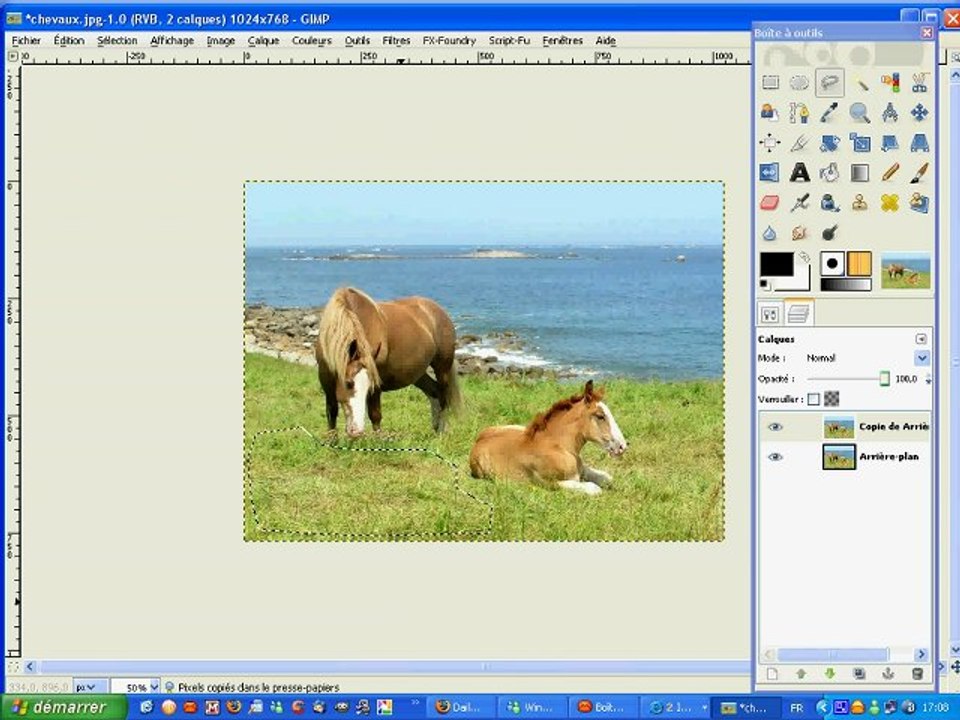Click the black foreground color swatch
960x720 pixels.
(x=776, y=264)
